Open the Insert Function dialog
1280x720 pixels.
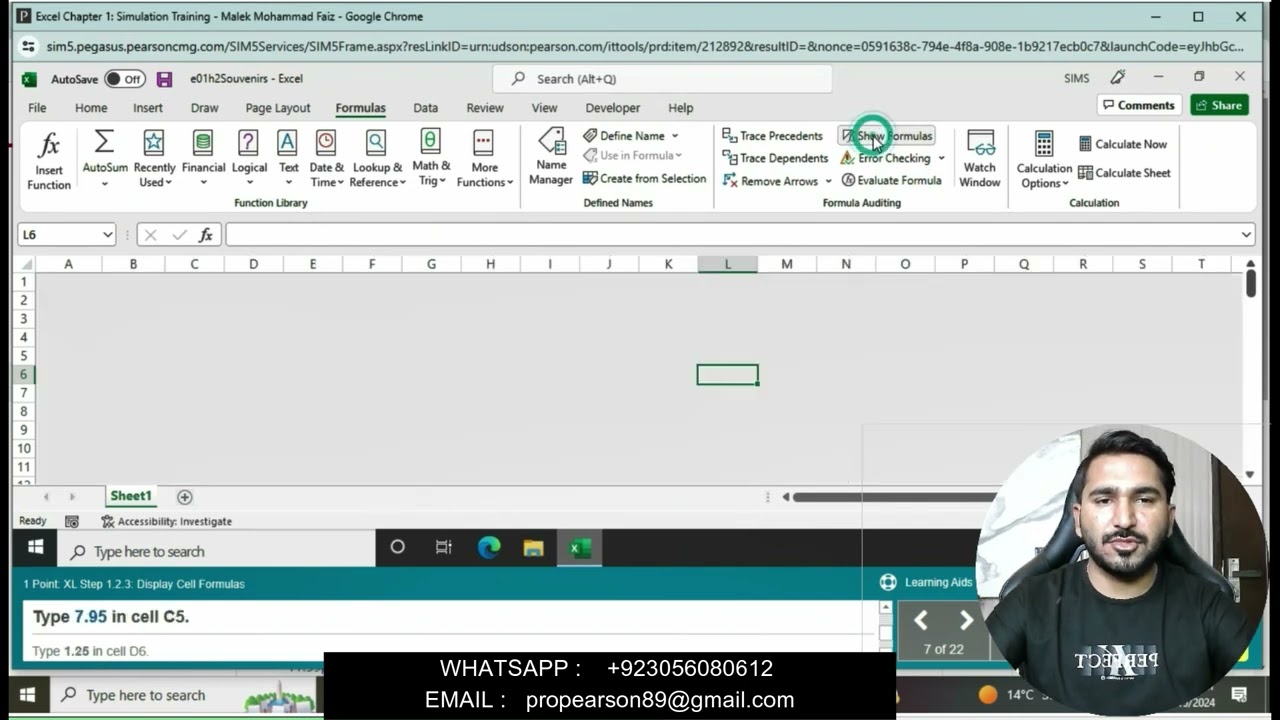(x=49, y=160)
